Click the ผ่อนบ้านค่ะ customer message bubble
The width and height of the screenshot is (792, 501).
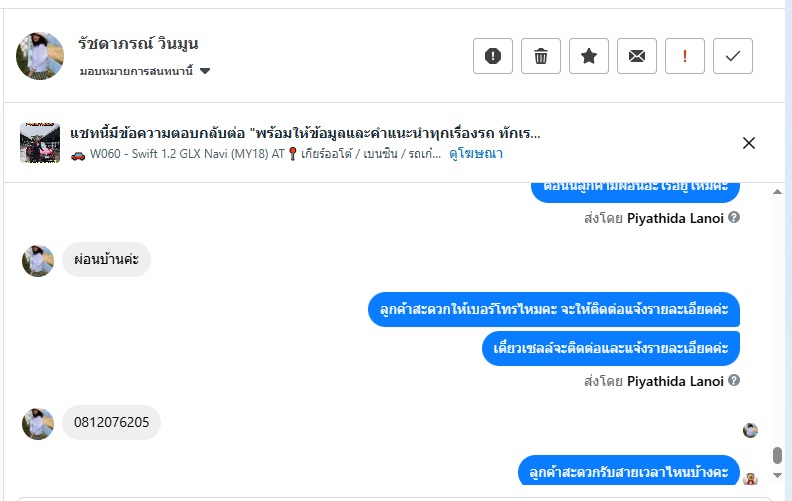coord(106,260)
